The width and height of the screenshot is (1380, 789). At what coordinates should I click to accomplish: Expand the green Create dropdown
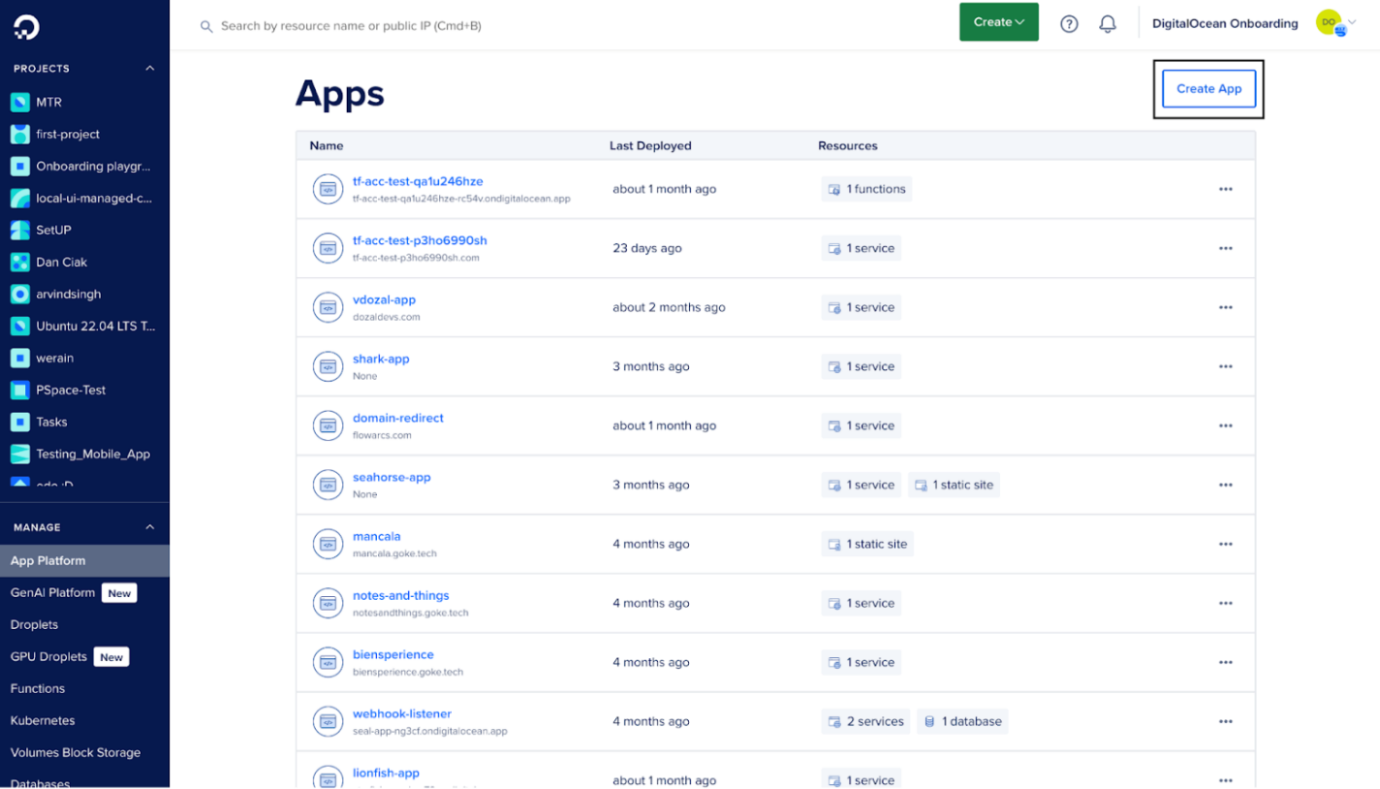998,22
